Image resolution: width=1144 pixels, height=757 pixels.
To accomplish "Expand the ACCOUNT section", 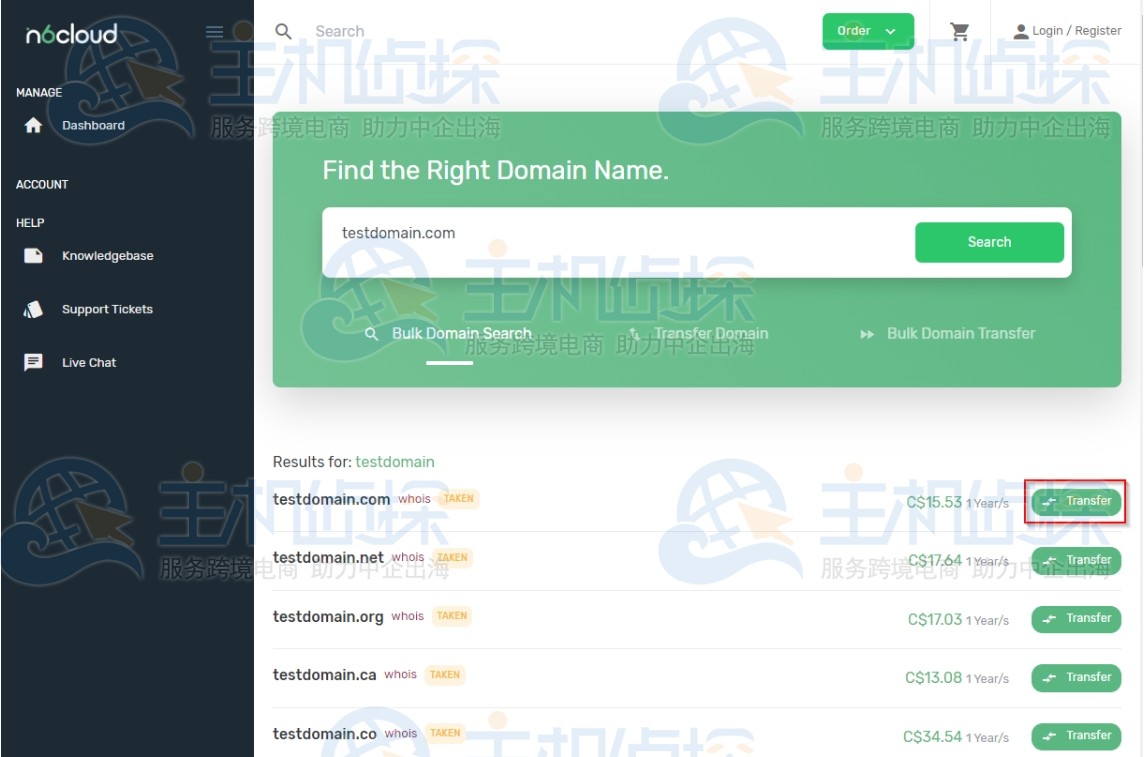I will click(42, 185).
